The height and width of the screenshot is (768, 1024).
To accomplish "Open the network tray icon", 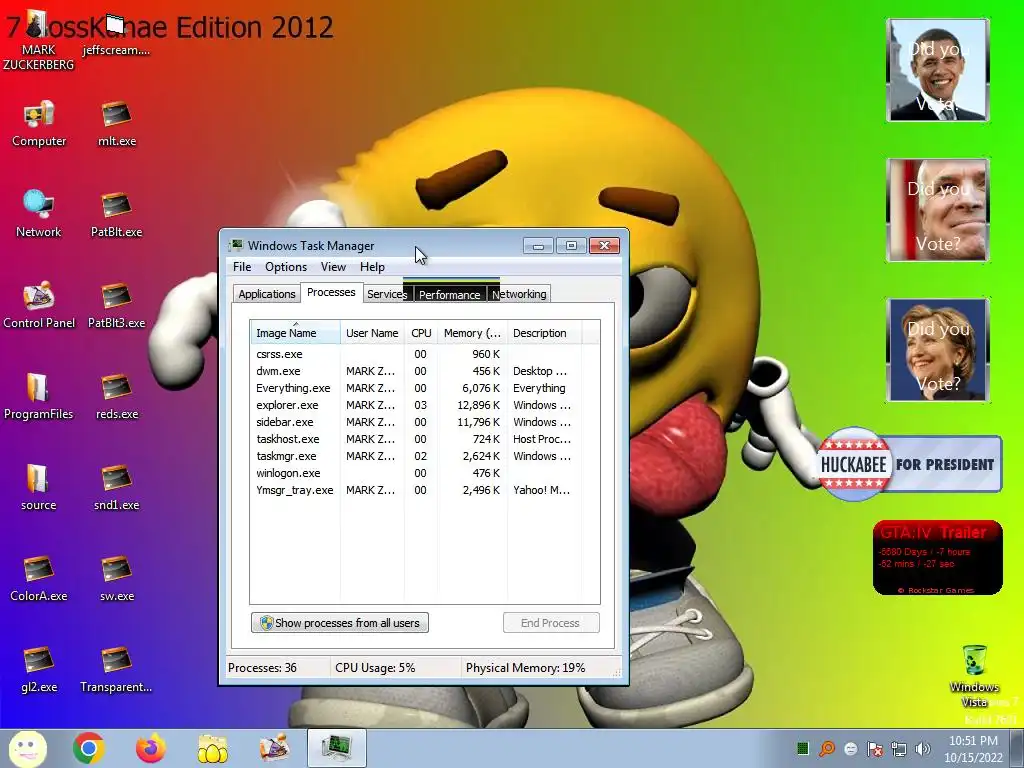I will [x=899, y=749].
